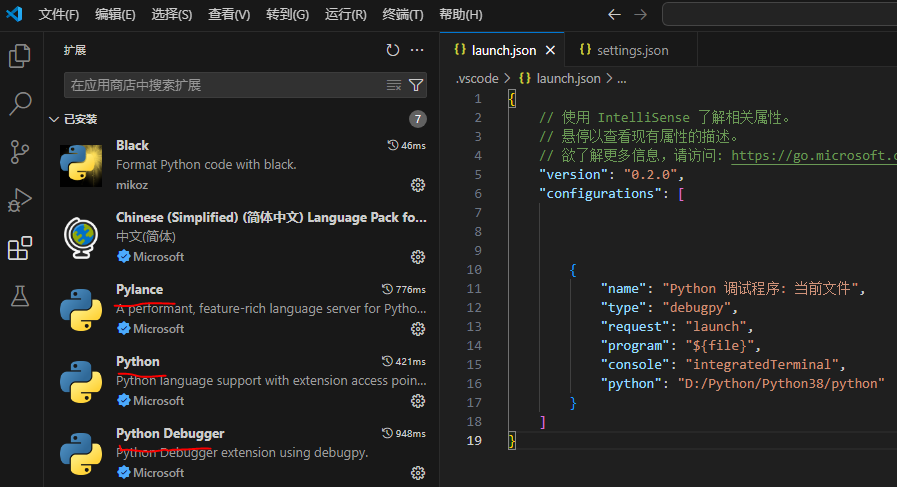Click Python Debugger activation time 948ms
Screen dimensions: 897x487
tap(404, 434)
